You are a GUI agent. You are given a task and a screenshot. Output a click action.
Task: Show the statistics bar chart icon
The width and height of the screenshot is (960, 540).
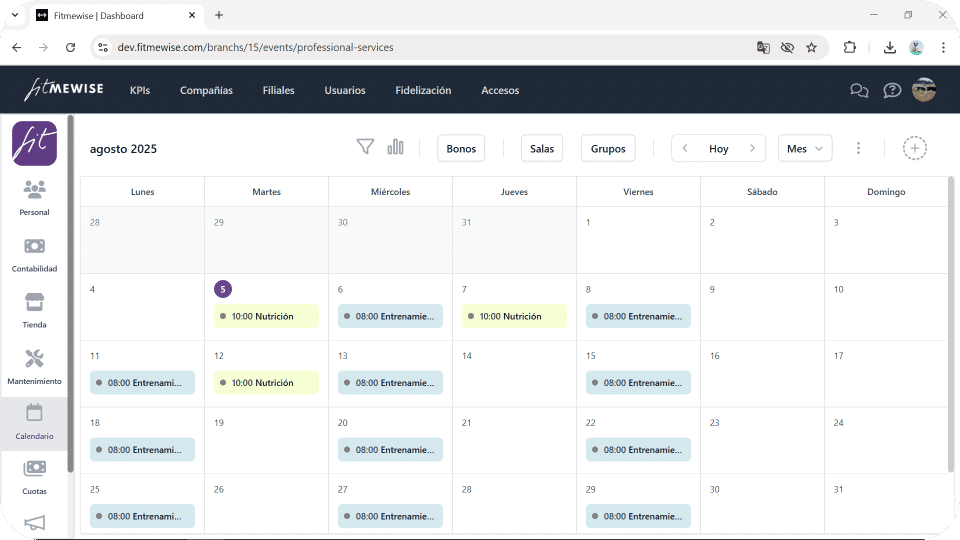click(x=396, y=147)
